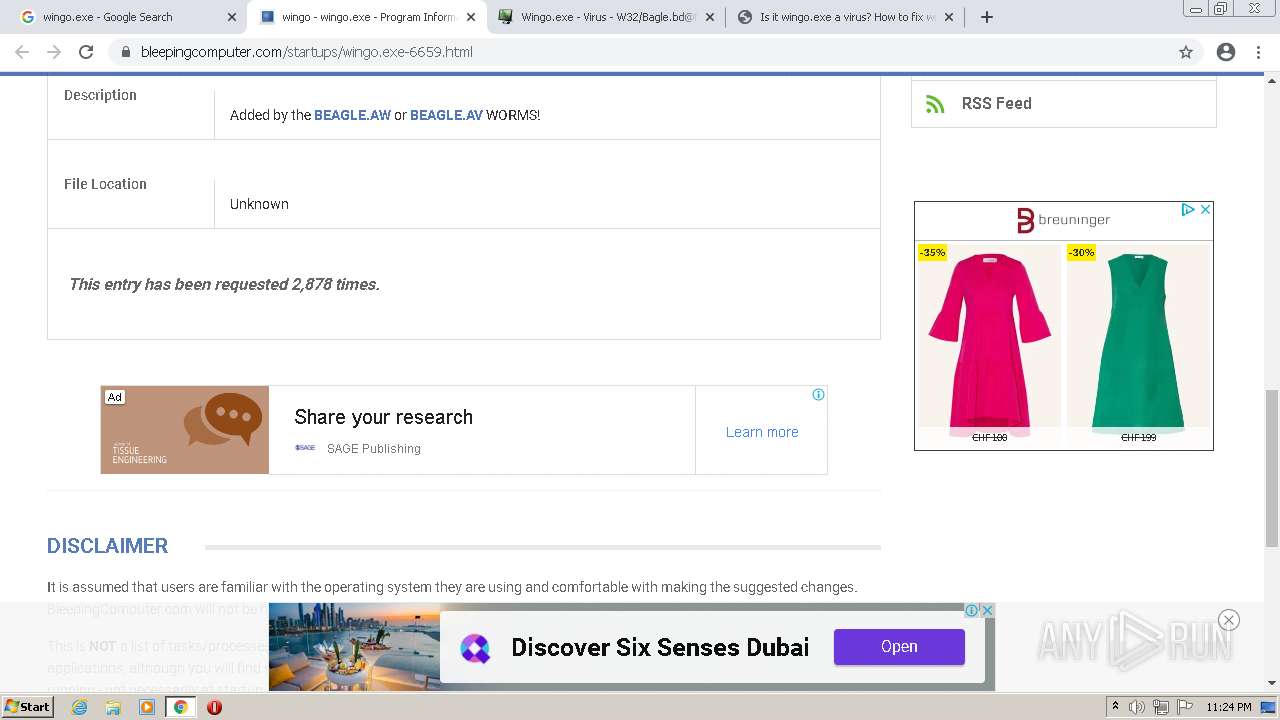Click Learn more on SAGE Publishing ad

(x=762, y=432)
